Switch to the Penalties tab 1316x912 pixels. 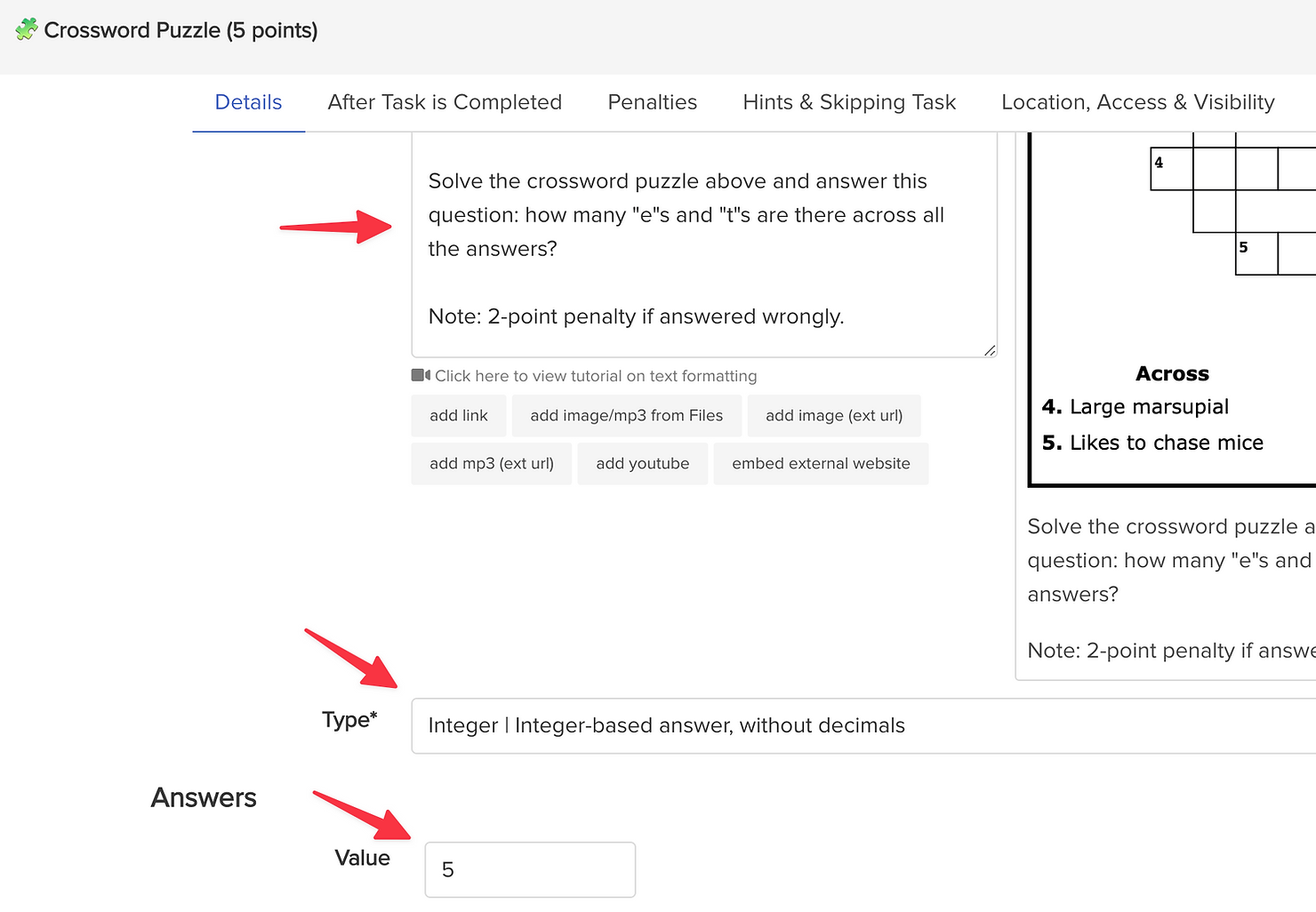(652, 102)
